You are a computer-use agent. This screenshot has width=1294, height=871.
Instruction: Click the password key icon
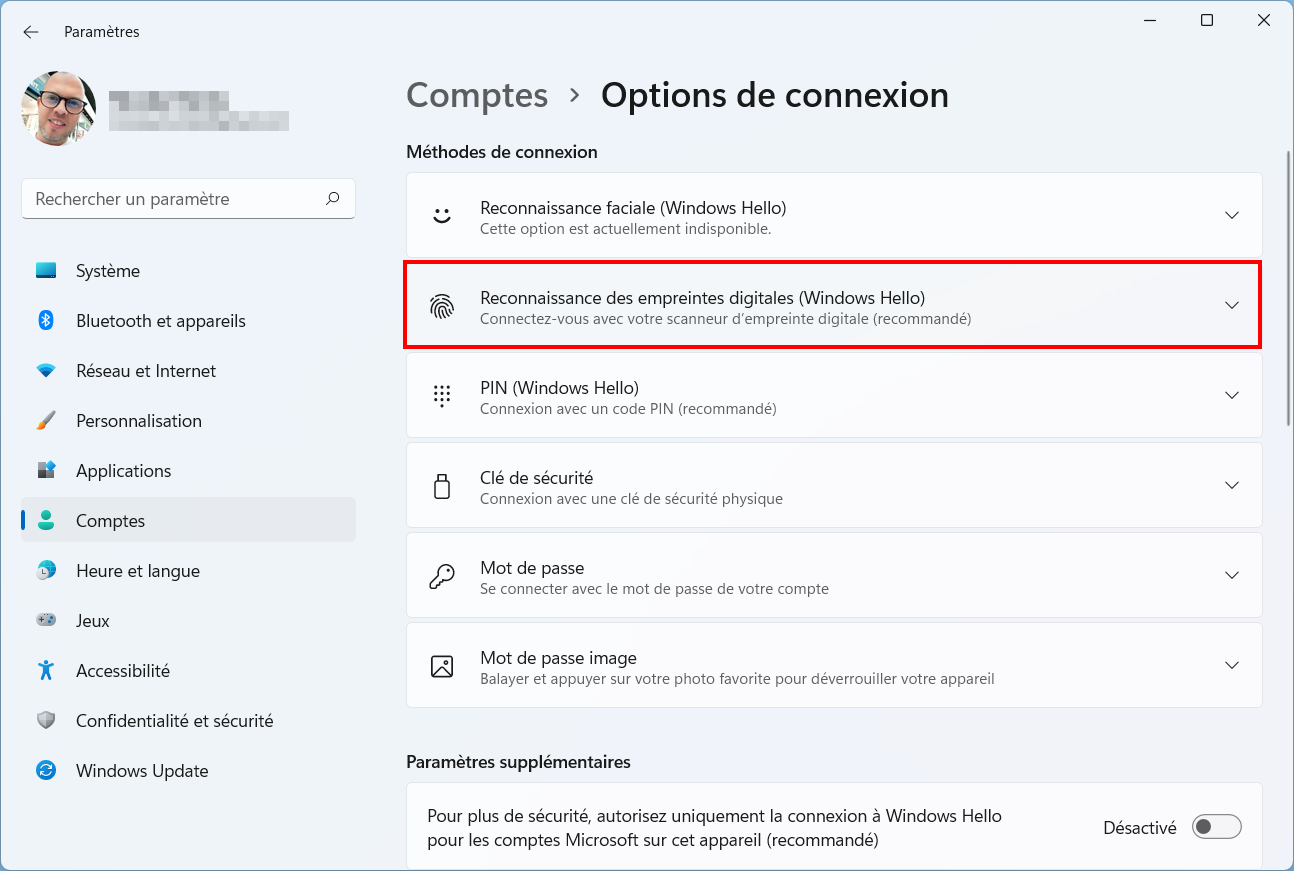click(442, 576)
